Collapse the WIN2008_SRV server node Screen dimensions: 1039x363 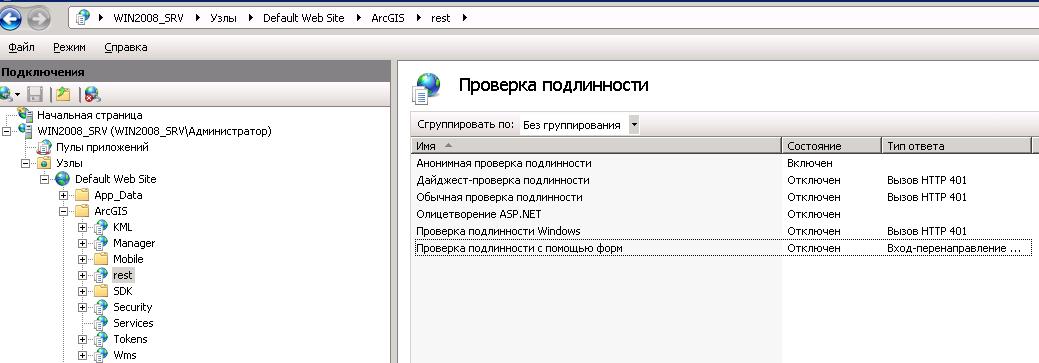pos(7,131)
